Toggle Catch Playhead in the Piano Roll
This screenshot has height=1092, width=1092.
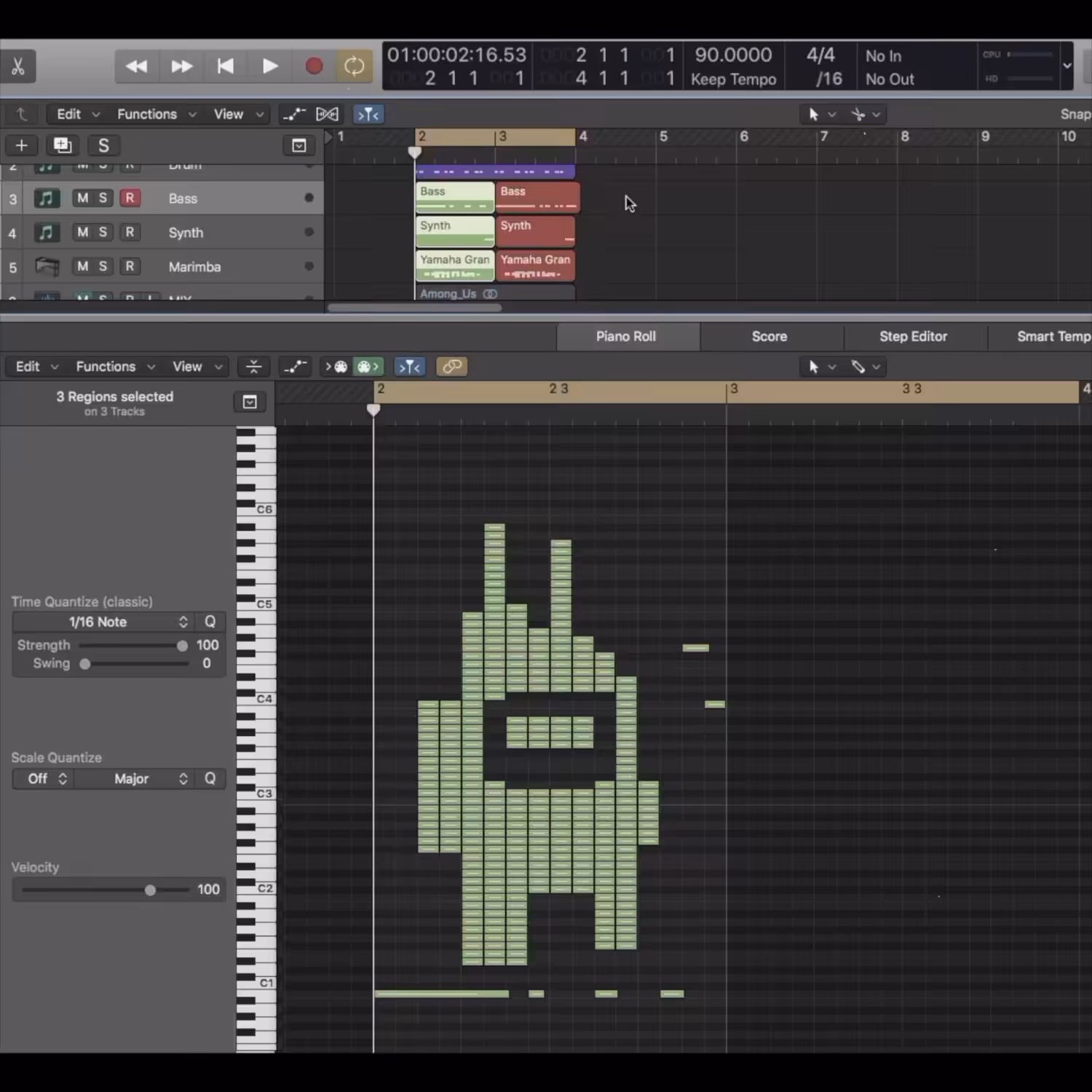[410, 367]
